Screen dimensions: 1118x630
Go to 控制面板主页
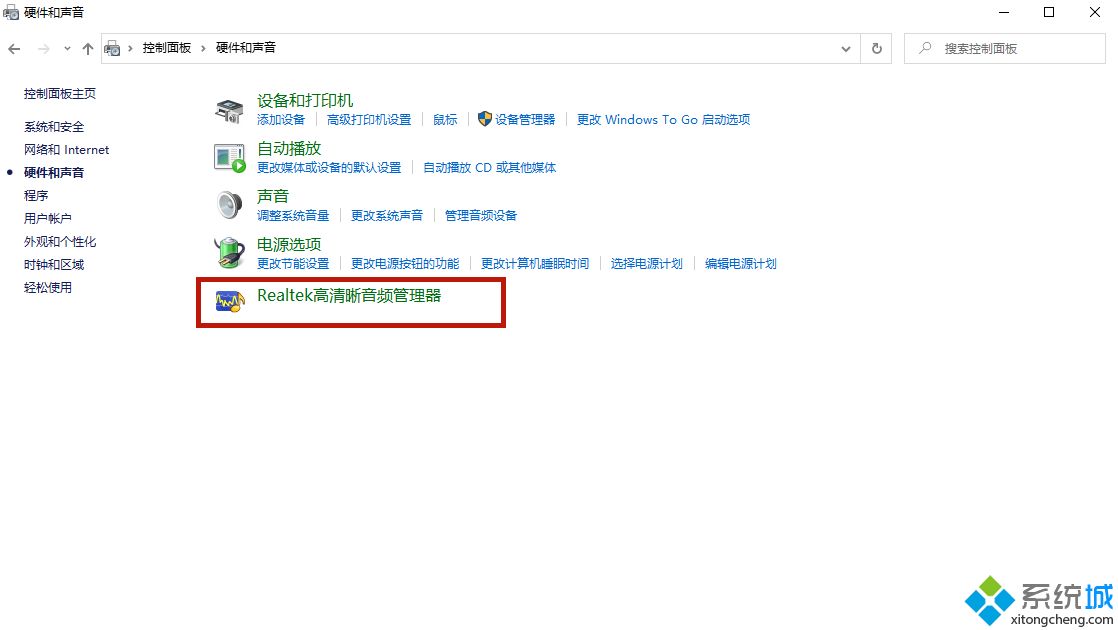coord(60,94)
